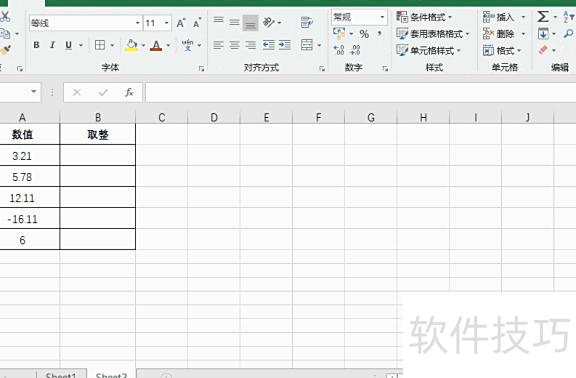Screen dimensions: 576x378
Task: Click the increase indent icon
Action: pos(285,45)
